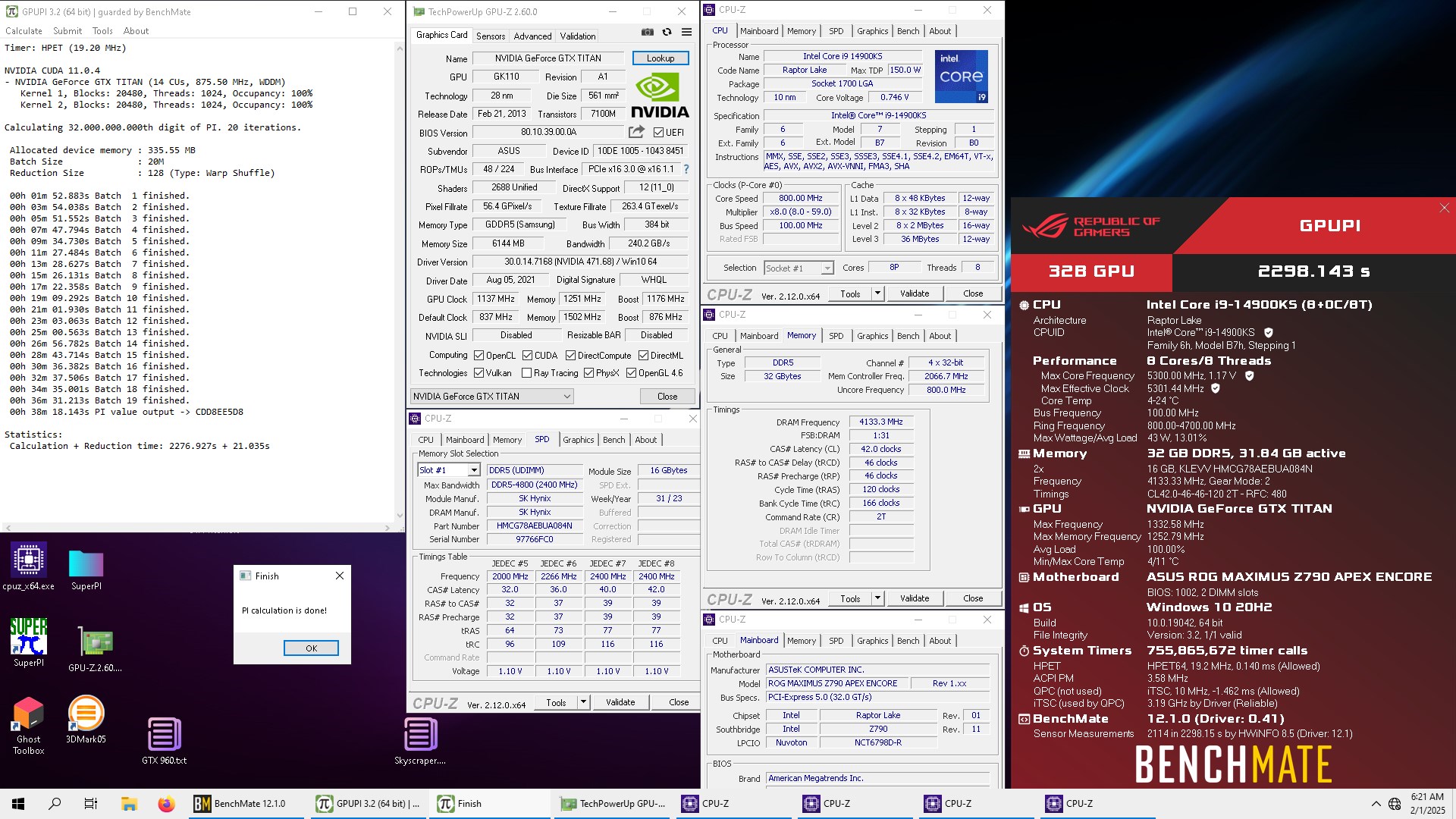Toggle the UEFI checkbox in GPU-Z

(658, 133)
